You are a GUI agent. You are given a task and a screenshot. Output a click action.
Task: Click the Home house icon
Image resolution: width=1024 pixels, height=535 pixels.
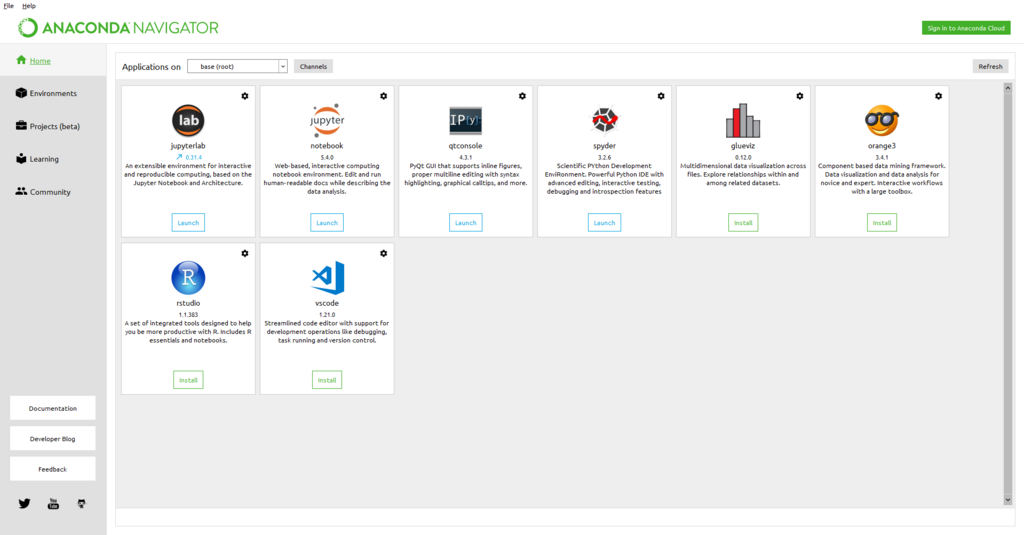tap(21, 60)
